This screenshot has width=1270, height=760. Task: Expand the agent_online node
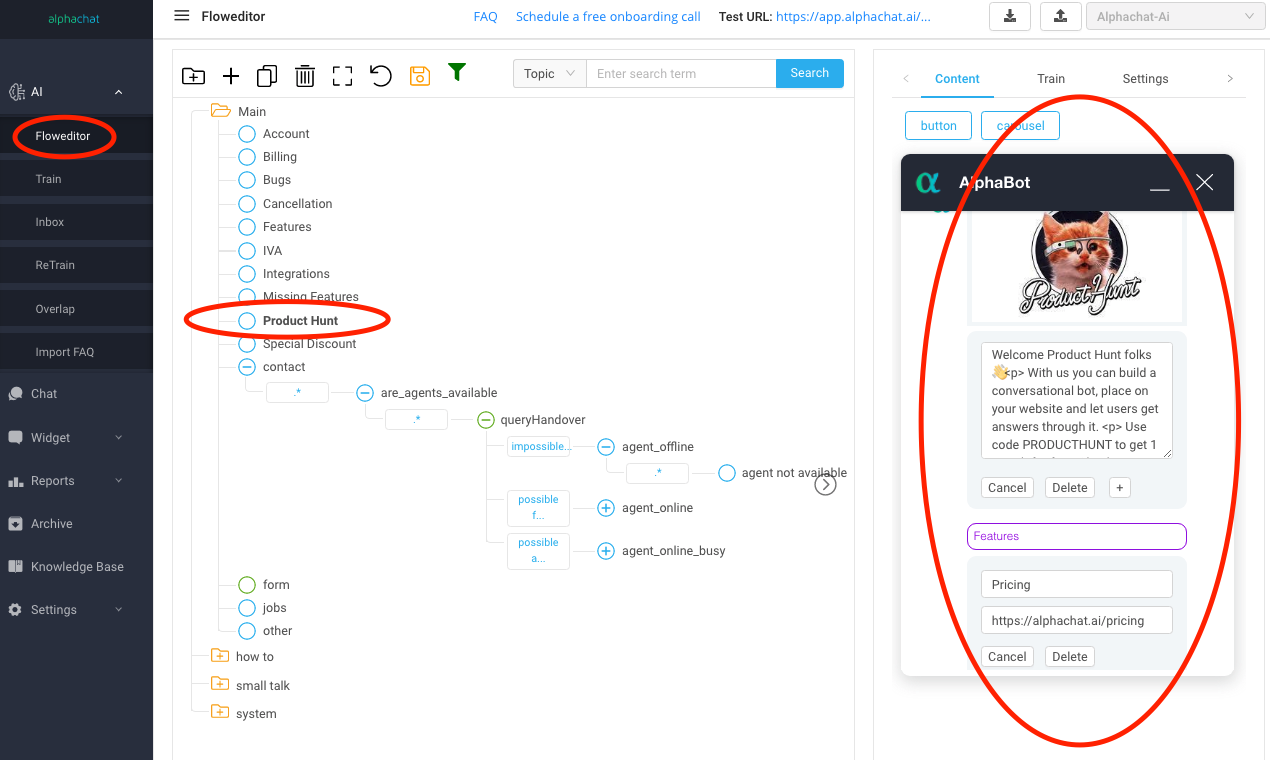pyautogui.click(x=606, y=508)
